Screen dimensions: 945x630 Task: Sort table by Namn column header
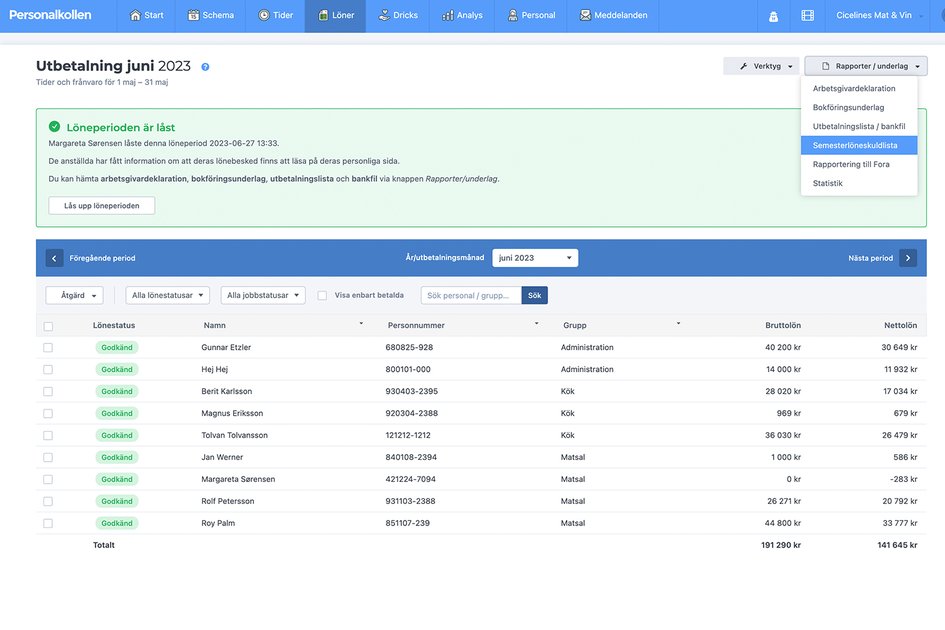click(215, 326)
